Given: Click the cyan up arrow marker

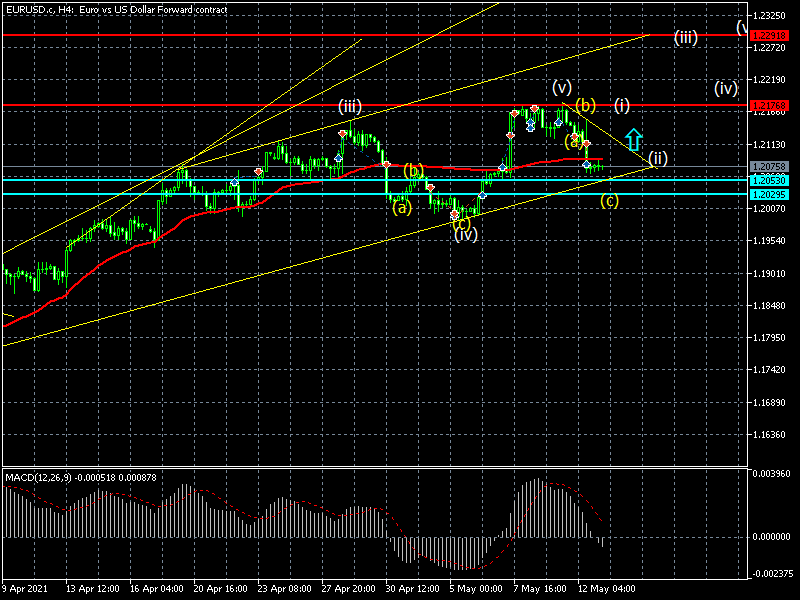Looking at the screenshot, I should pyautogui.click(x=633, y=139).
